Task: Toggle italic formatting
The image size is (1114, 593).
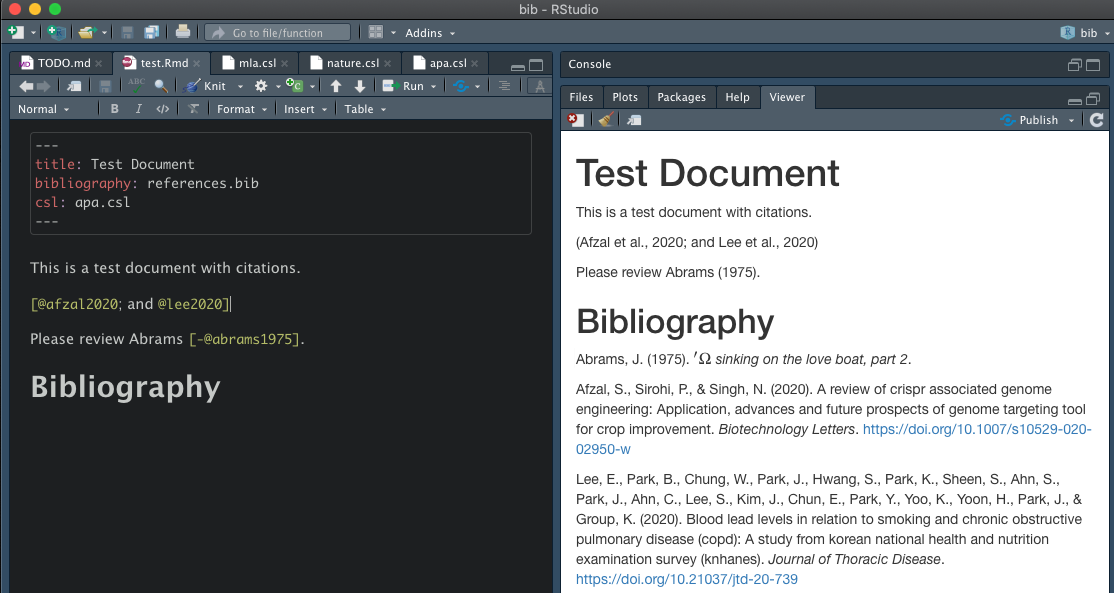Action: click(x=138, y=109)
